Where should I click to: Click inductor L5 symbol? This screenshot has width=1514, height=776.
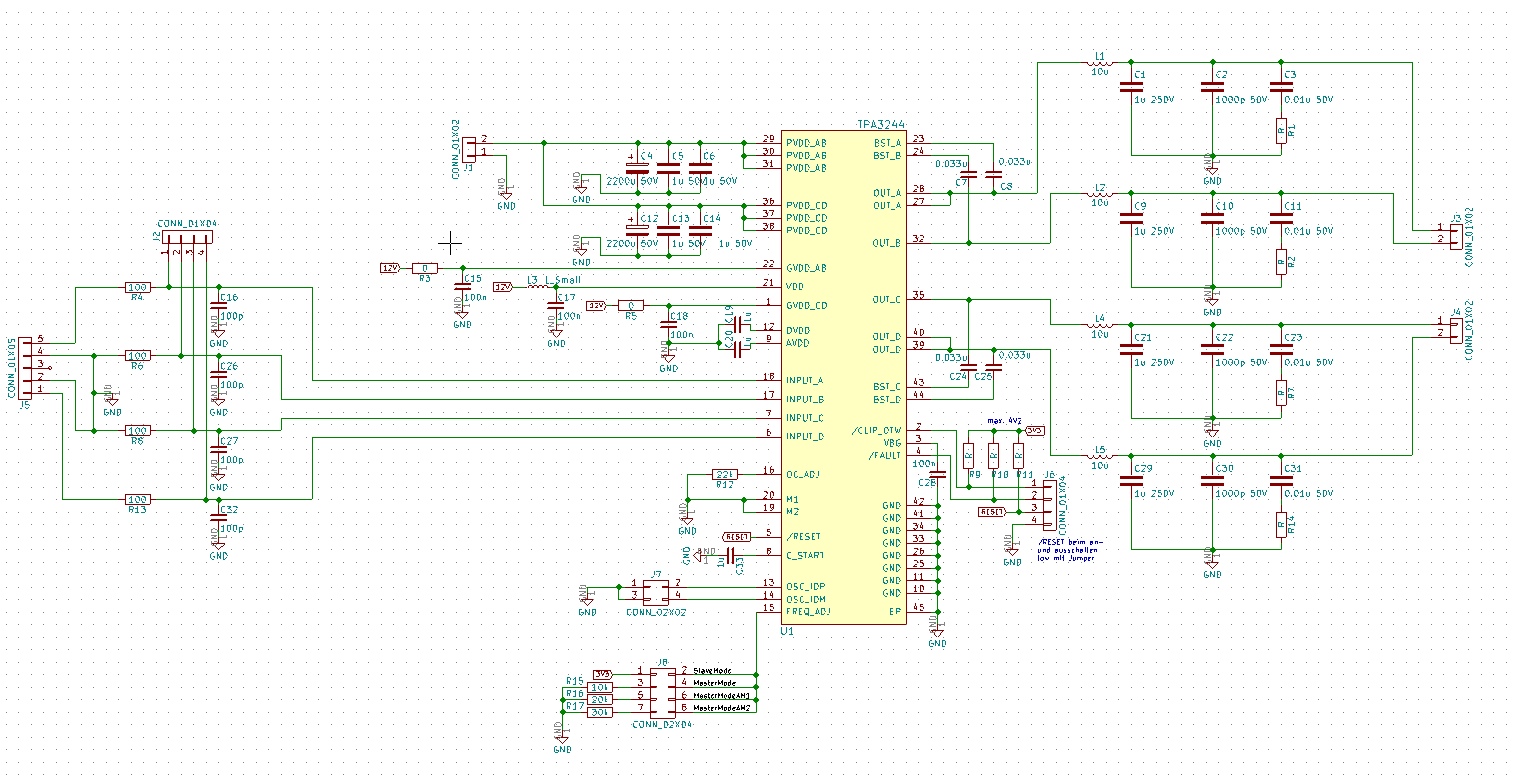point(1100,456)
